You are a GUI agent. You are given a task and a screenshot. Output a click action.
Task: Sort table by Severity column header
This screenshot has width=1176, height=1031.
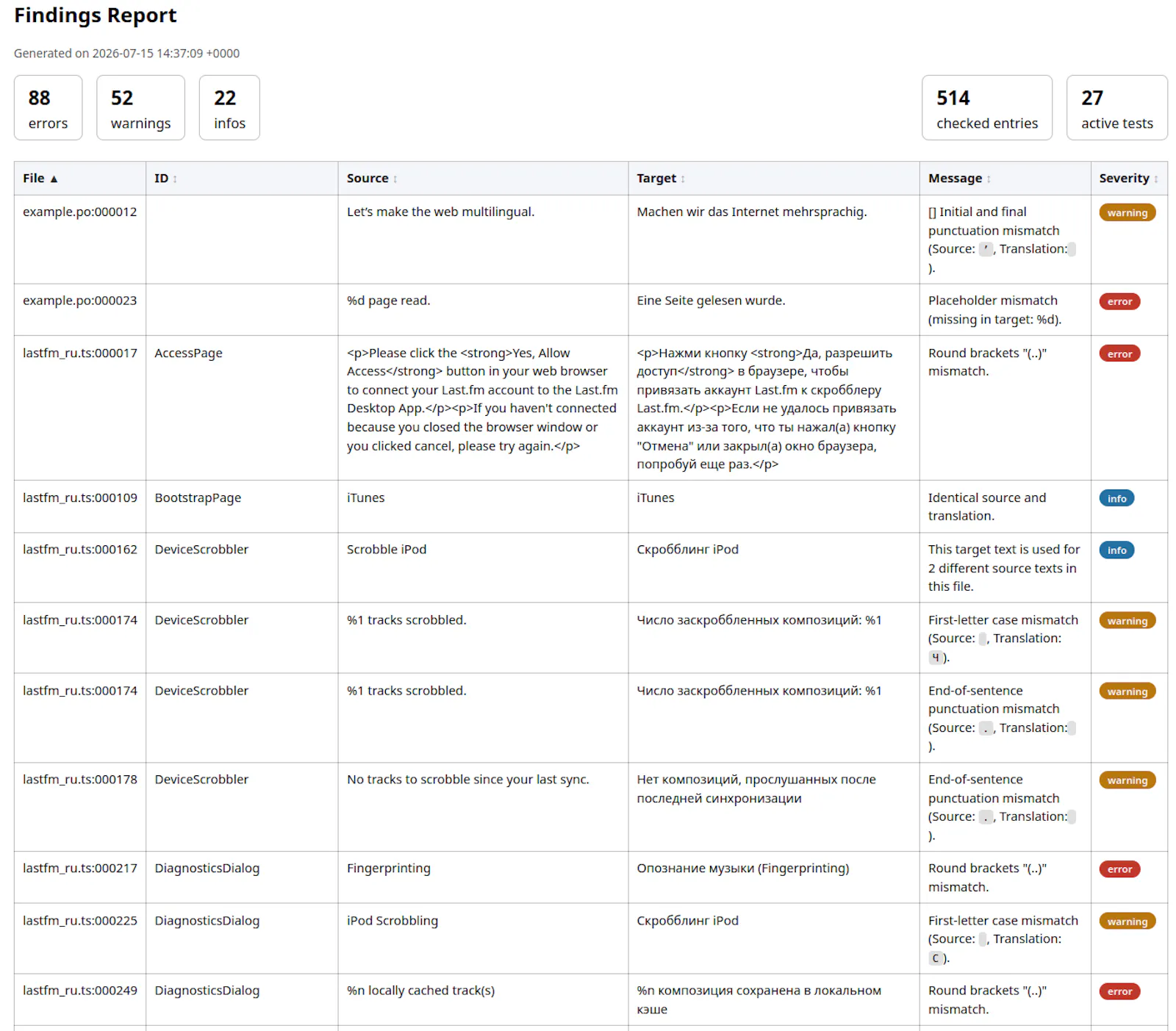point(1129,178)
